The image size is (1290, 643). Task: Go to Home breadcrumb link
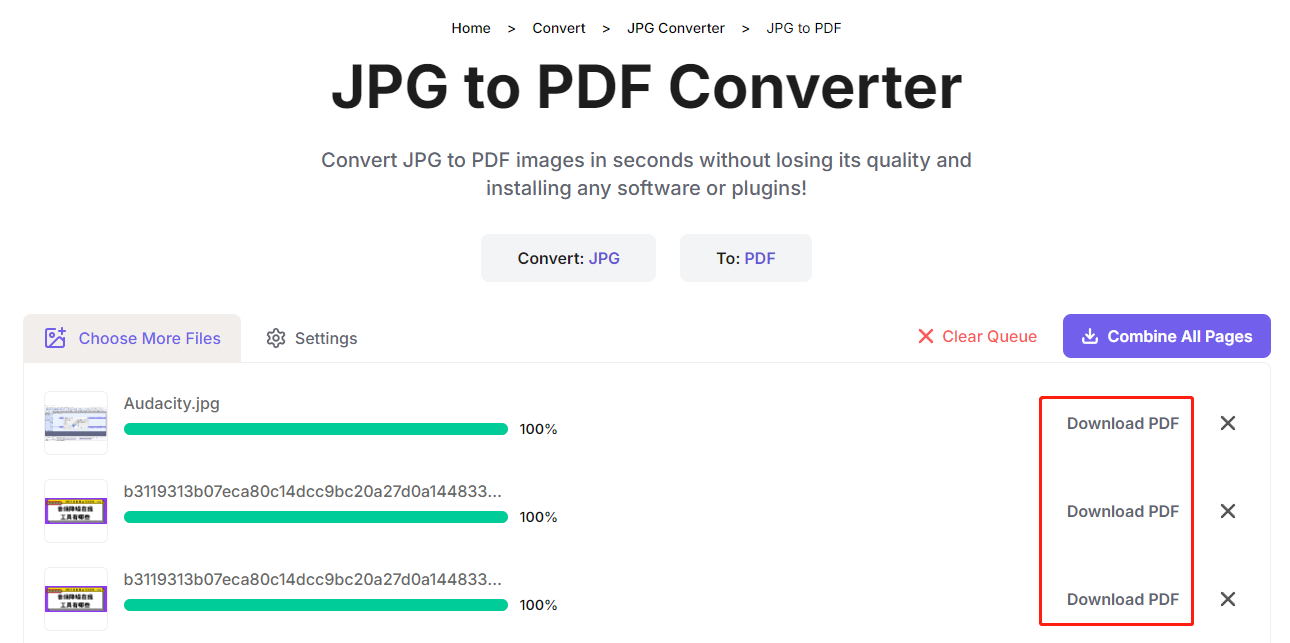click(x=471, y=28)
